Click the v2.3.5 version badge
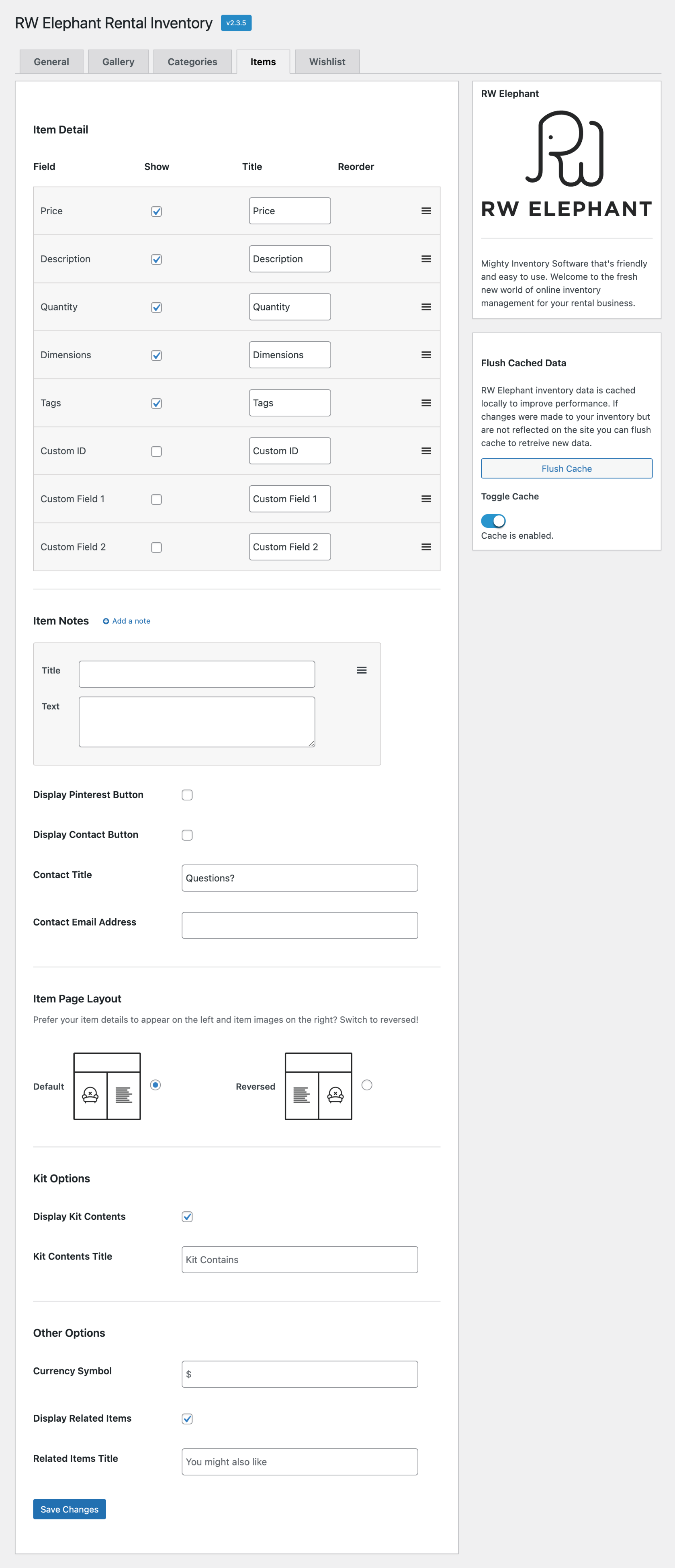 coord(236,23)
